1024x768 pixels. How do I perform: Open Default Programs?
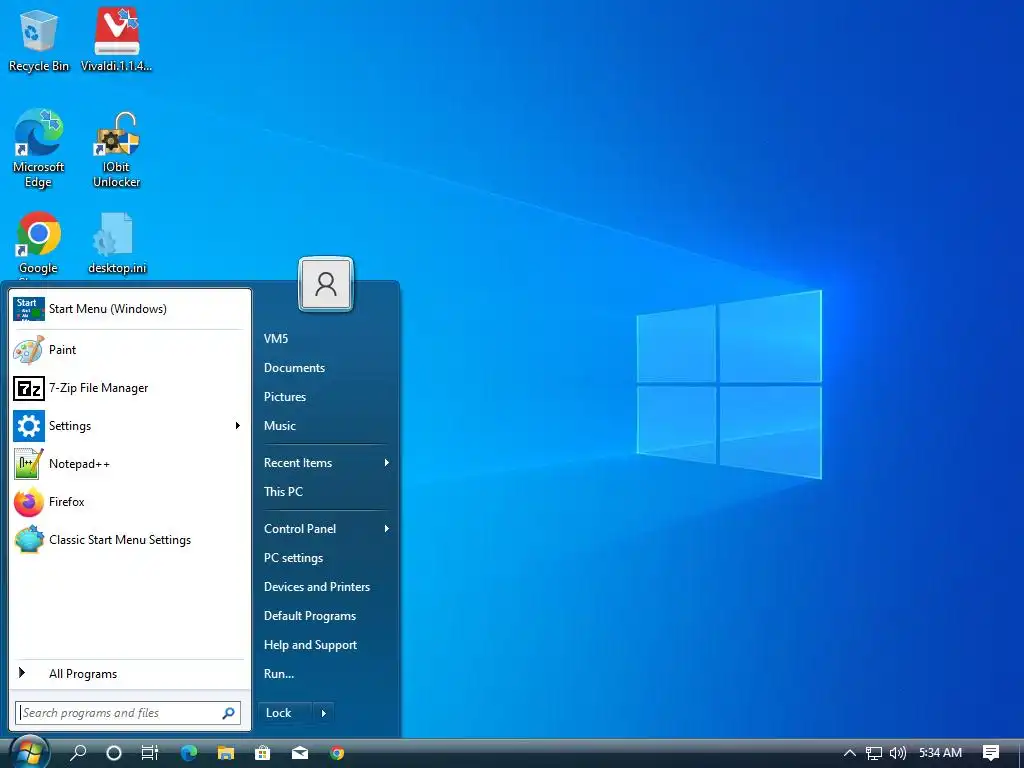310,616
